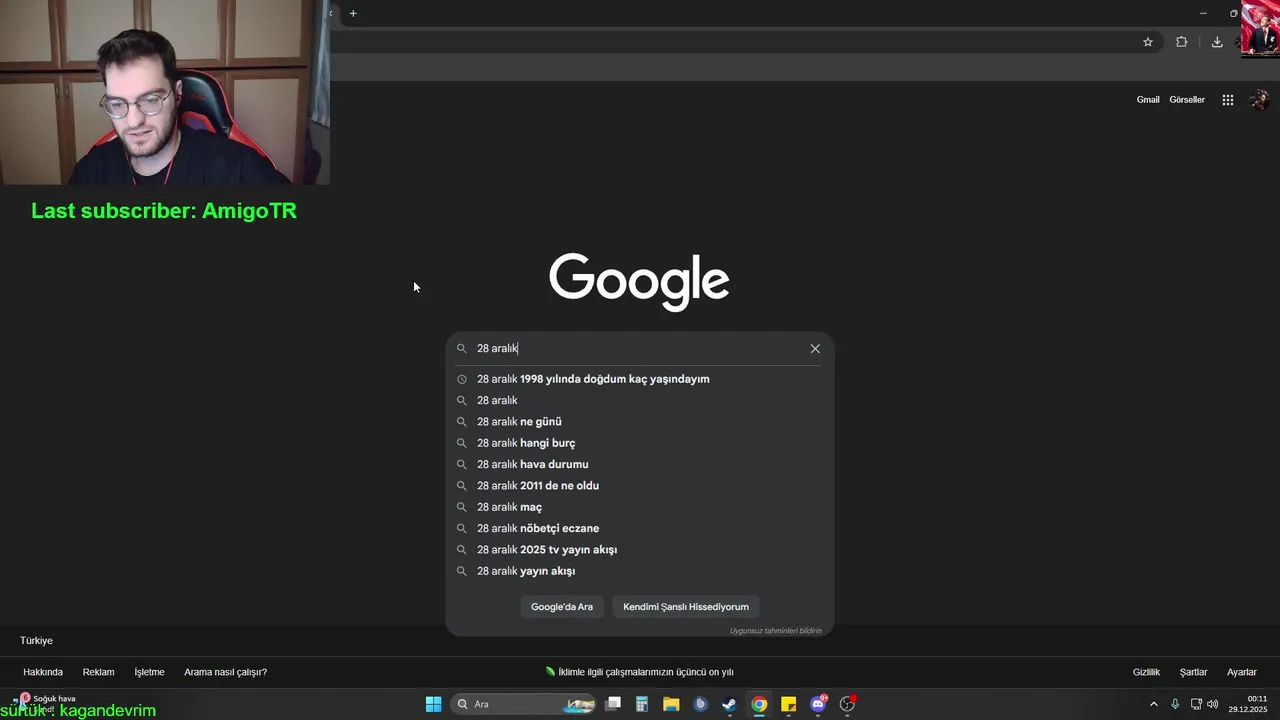Open Sticky Notes from the taskbar

pyautogui.click(x=788, y=704)
